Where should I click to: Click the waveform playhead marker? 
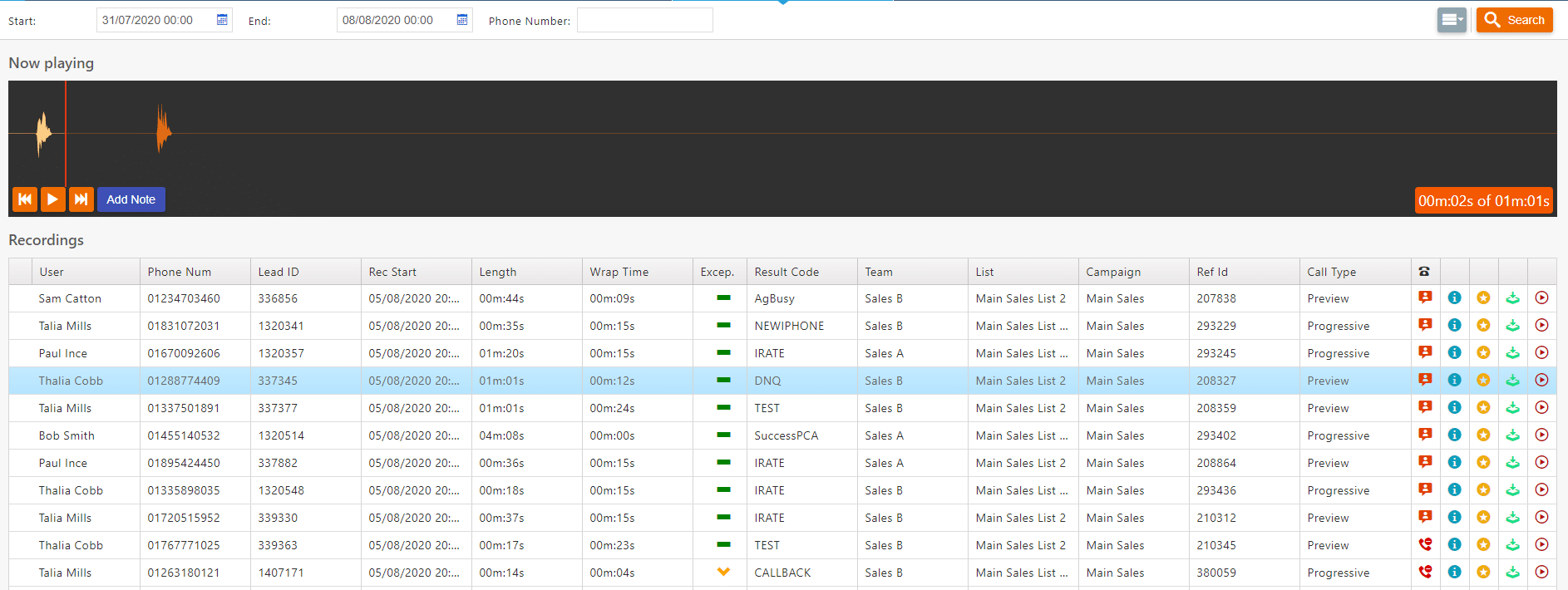tap(66, 133)
